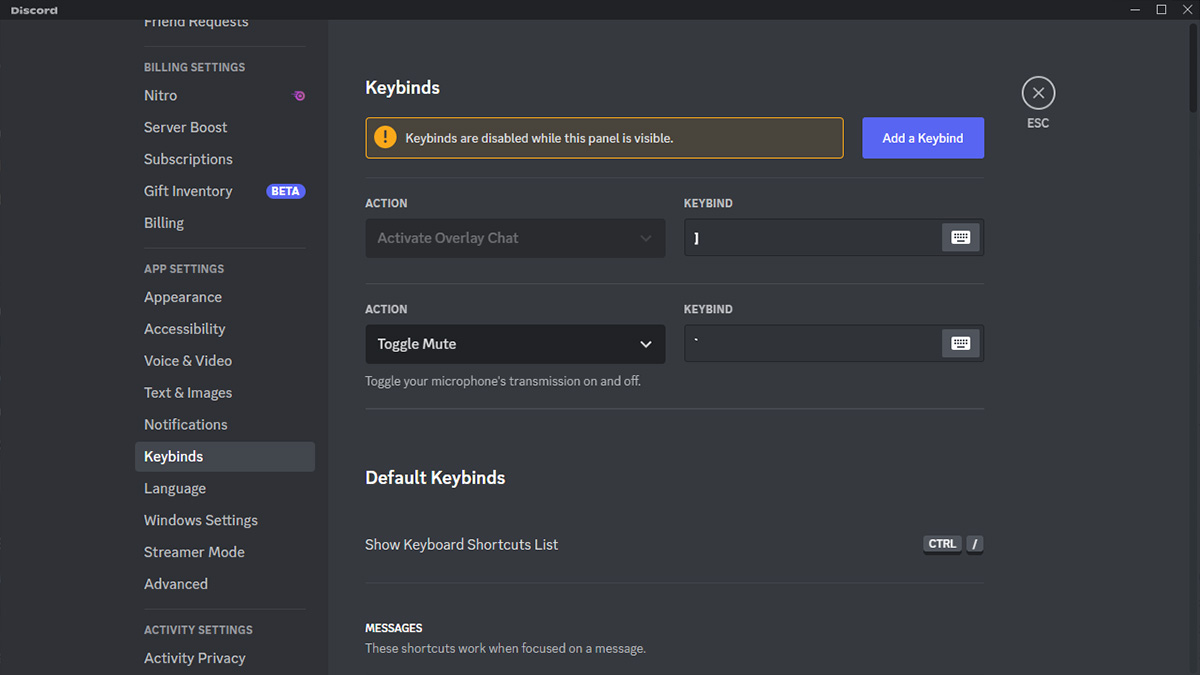Viewport: 1200px width, 675px height.
Task: Click the keyboard icon next to Toggle Mute keybind
Action: tap(960, 343)
